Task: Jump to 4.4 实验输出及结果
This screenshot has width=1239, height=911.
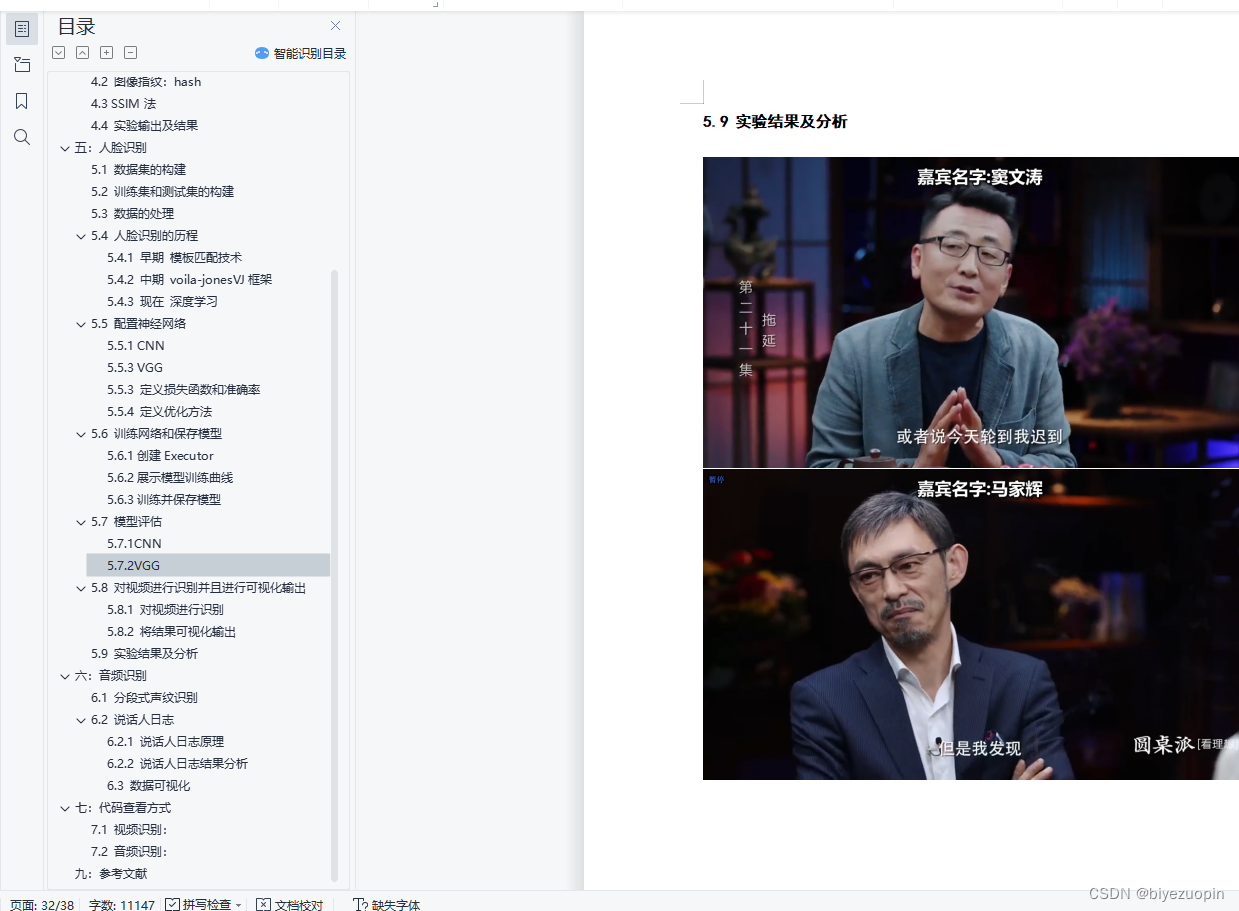Action: (144, 126)
